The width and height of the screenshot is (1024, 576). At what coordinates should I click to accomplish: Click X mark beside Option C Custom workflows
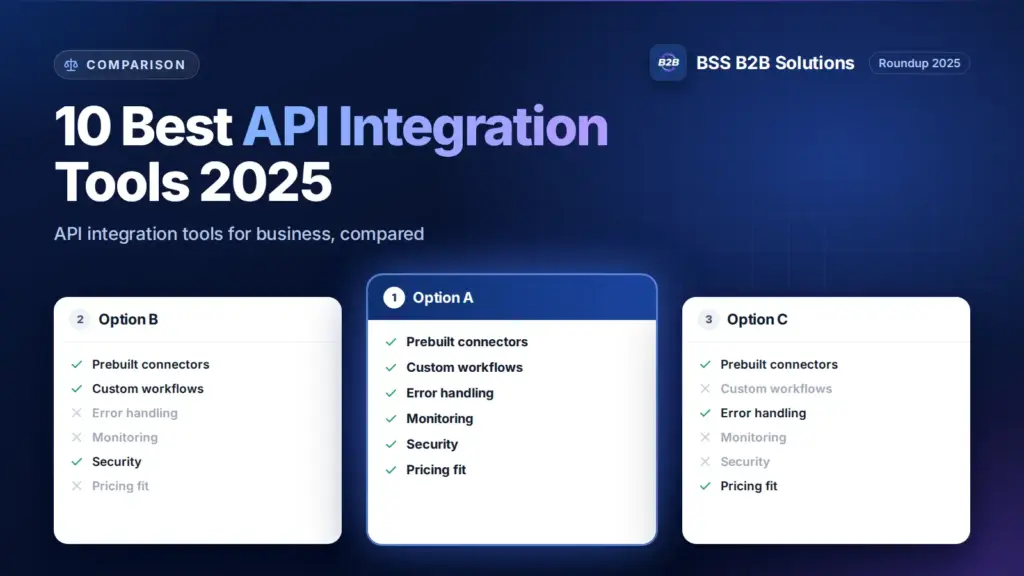click(705, 389)
